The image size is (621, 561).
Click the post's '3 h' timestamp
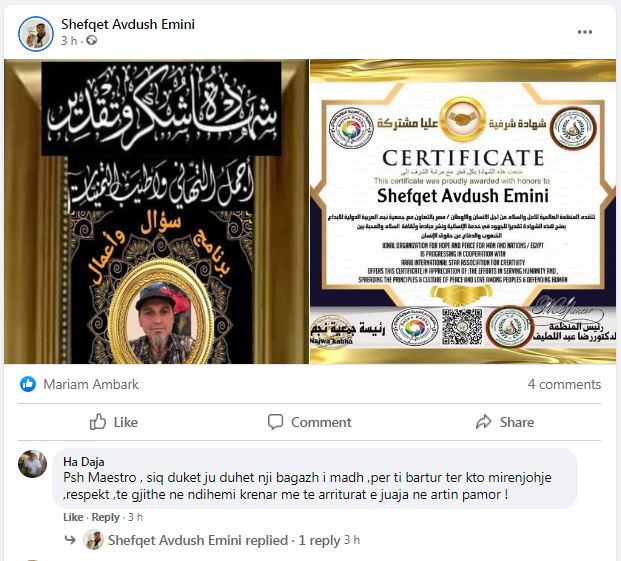click(69, 41)
